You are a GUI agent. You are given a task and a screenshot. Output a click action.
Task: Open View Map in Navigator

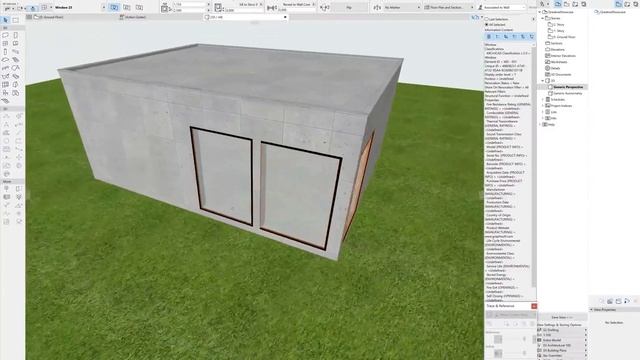pyautogui.click(x=566, y=4)
